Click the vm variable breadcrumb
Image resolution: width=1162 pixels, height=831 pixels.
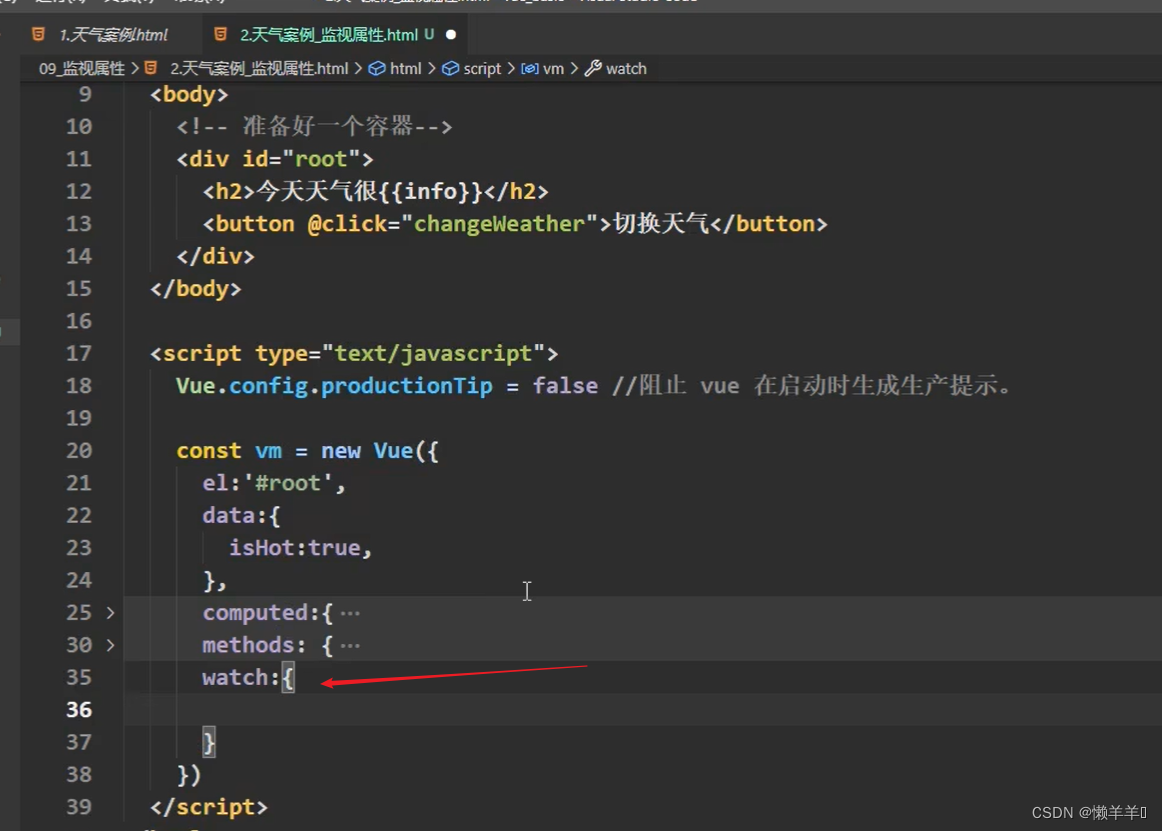coord(553,69)
